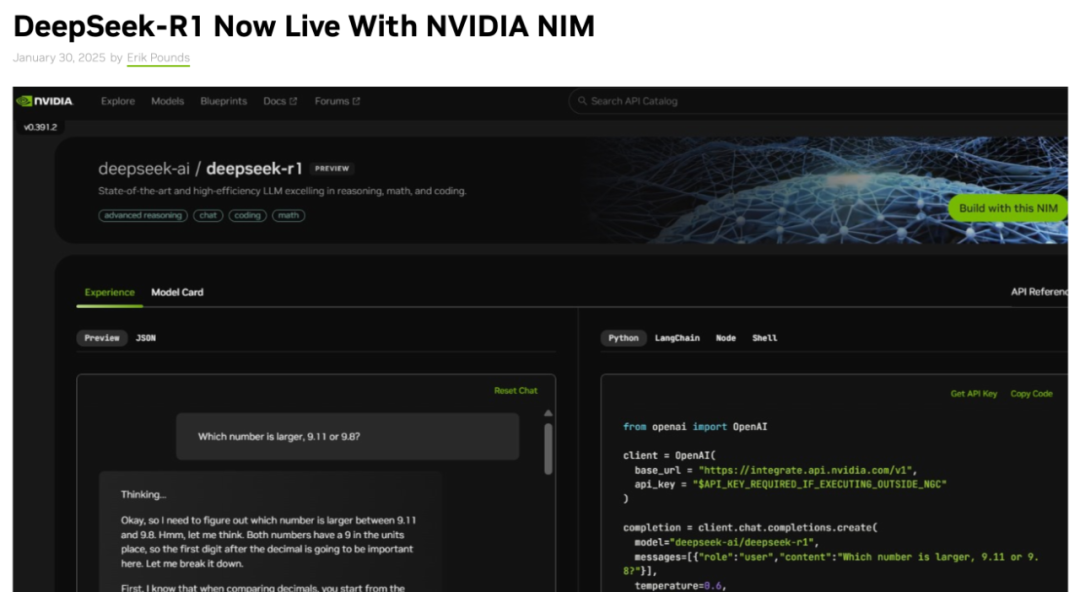This screenshot has height=592, width=1080.
Task: Click the base_url line in code
Action: pos(776,471)
